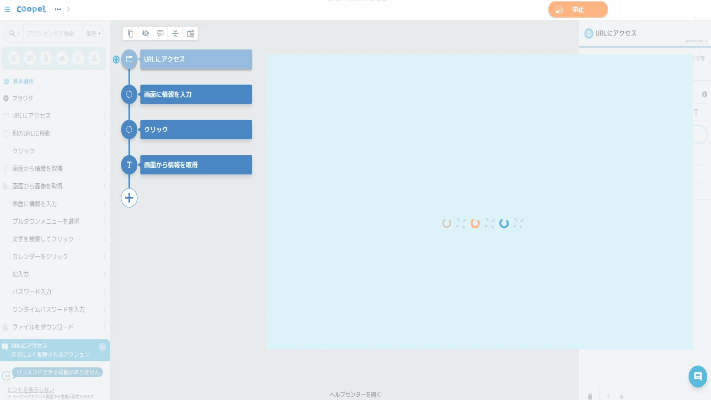Select パスワード入力 action in sidebar
711x400 pixels.
[x=32, y=292]
